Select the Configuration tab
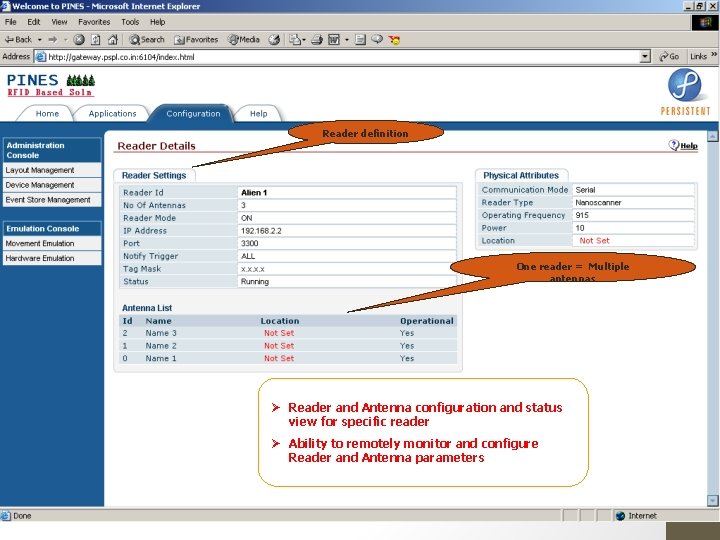 coord(193,113)
